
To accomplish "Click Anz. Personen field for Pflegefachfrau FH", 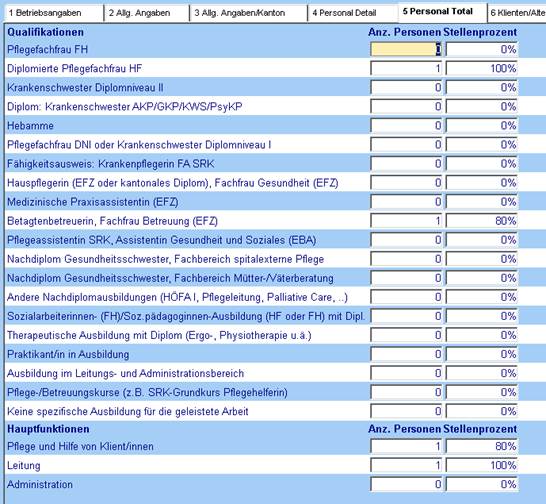I will [406, 49].
